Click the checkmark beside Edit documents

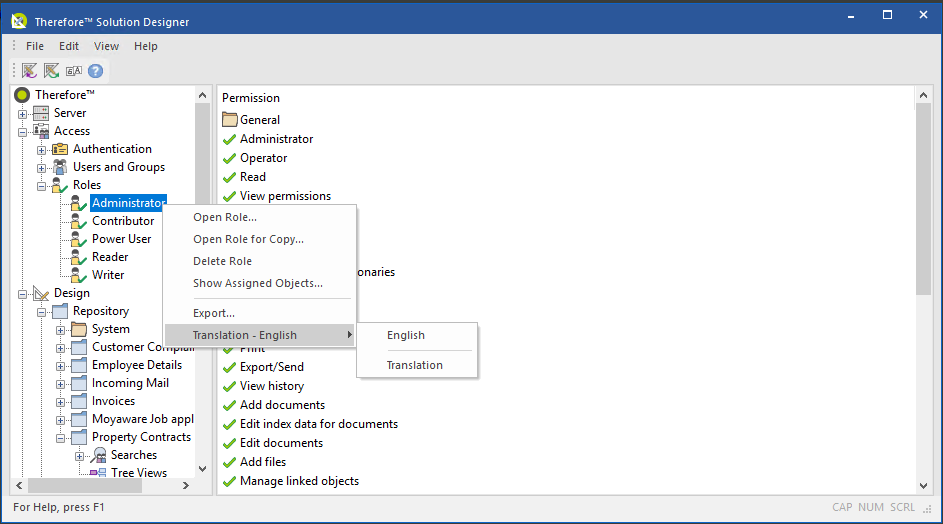point(229,443)
